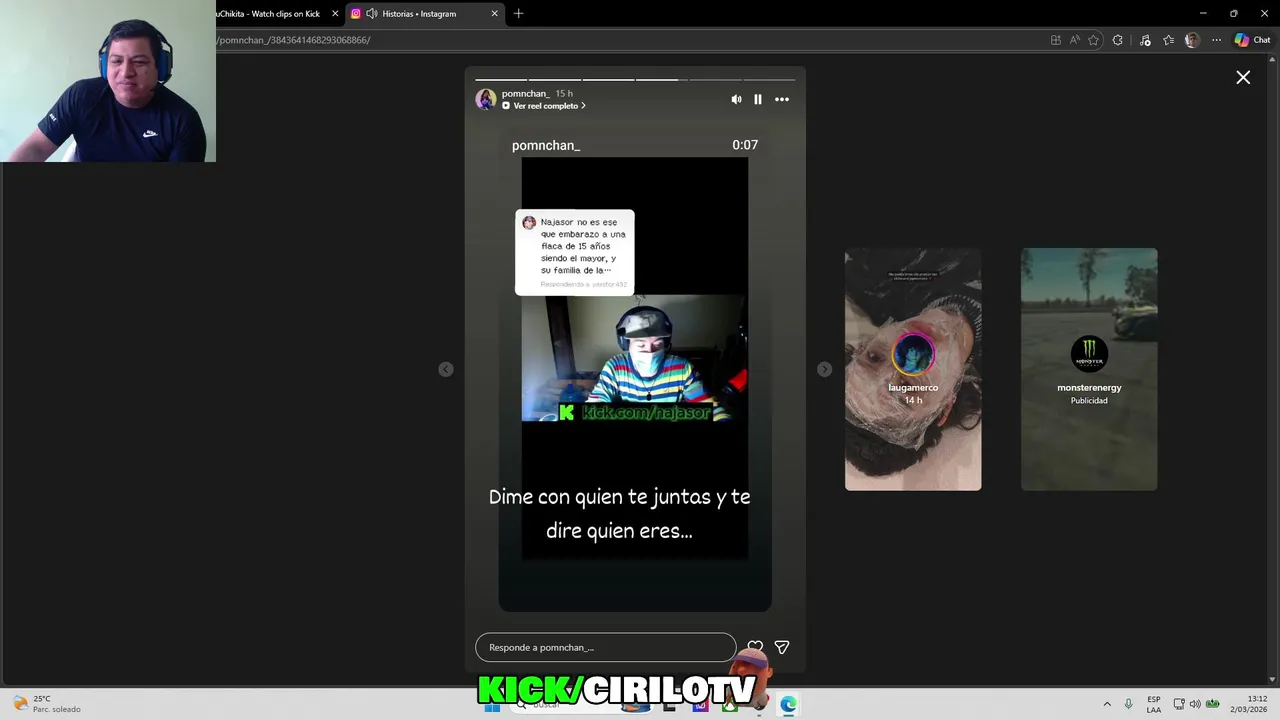
Task: Open the laugamerco story thumbnail
Action: pyautogui.click(x=913, y=369)
